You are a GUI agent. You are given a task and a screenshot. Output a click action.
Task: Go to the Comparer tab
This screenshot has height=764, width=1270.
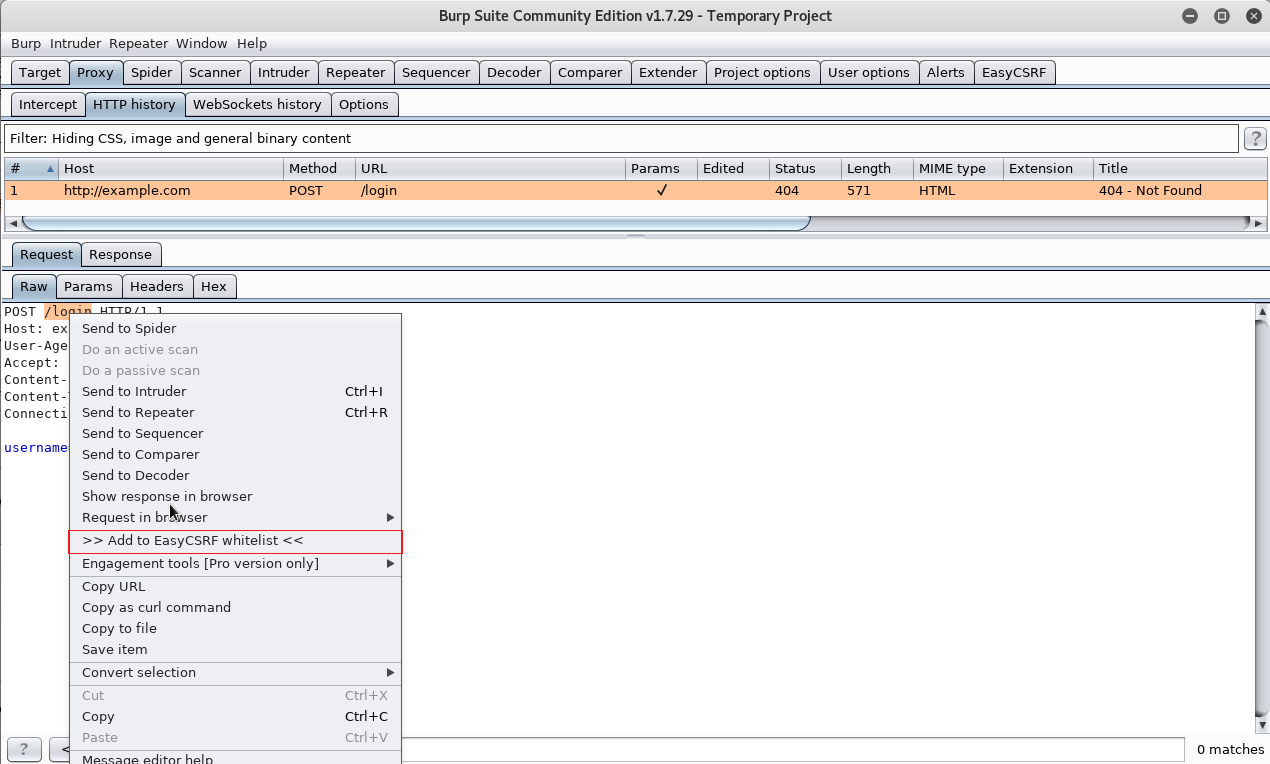point(590,72)
